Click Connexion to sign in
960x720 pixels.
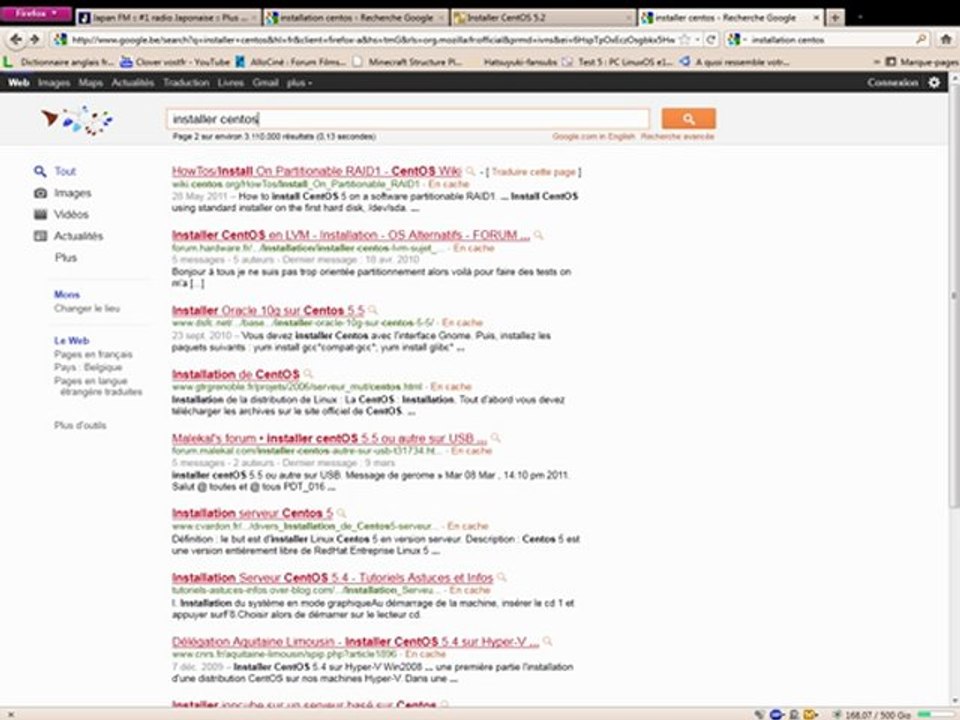point(893,83)
